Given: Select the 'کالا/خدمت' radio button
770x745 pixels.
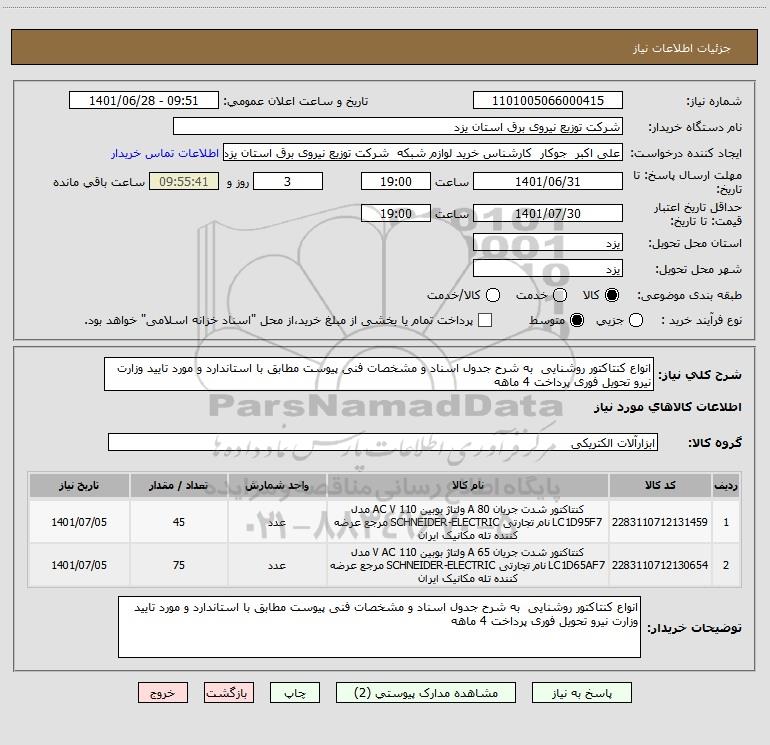Looking at the screenshot, I should click(493, 295).
